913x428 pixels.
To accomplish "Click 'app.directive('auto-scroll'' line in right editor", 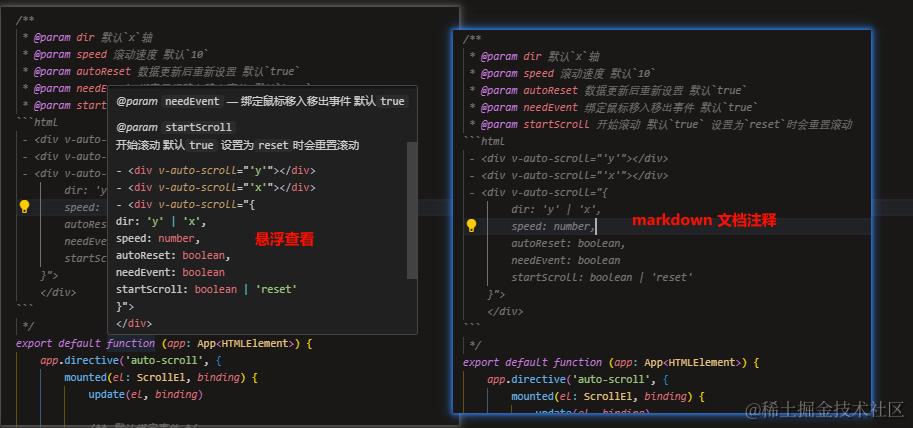I will pyautogui.click(x=578, y=379).
